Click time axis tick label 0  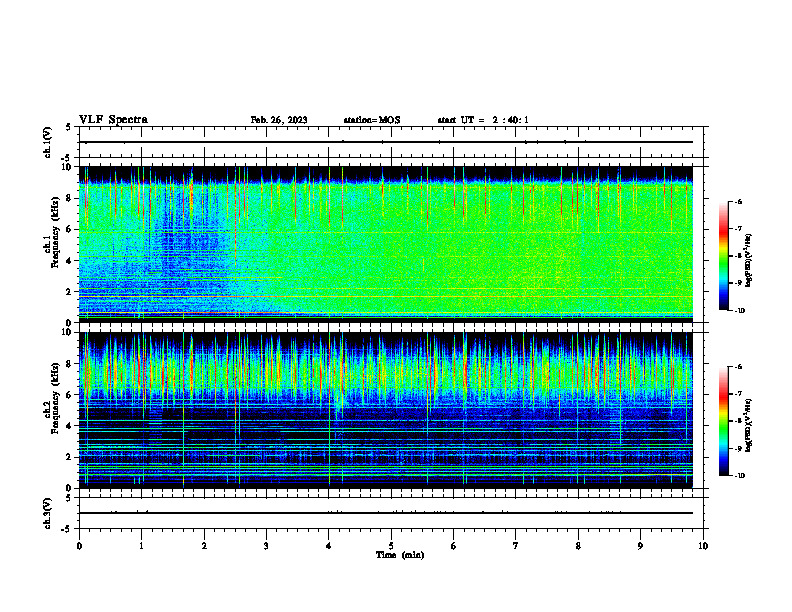(x=79, y=546)
